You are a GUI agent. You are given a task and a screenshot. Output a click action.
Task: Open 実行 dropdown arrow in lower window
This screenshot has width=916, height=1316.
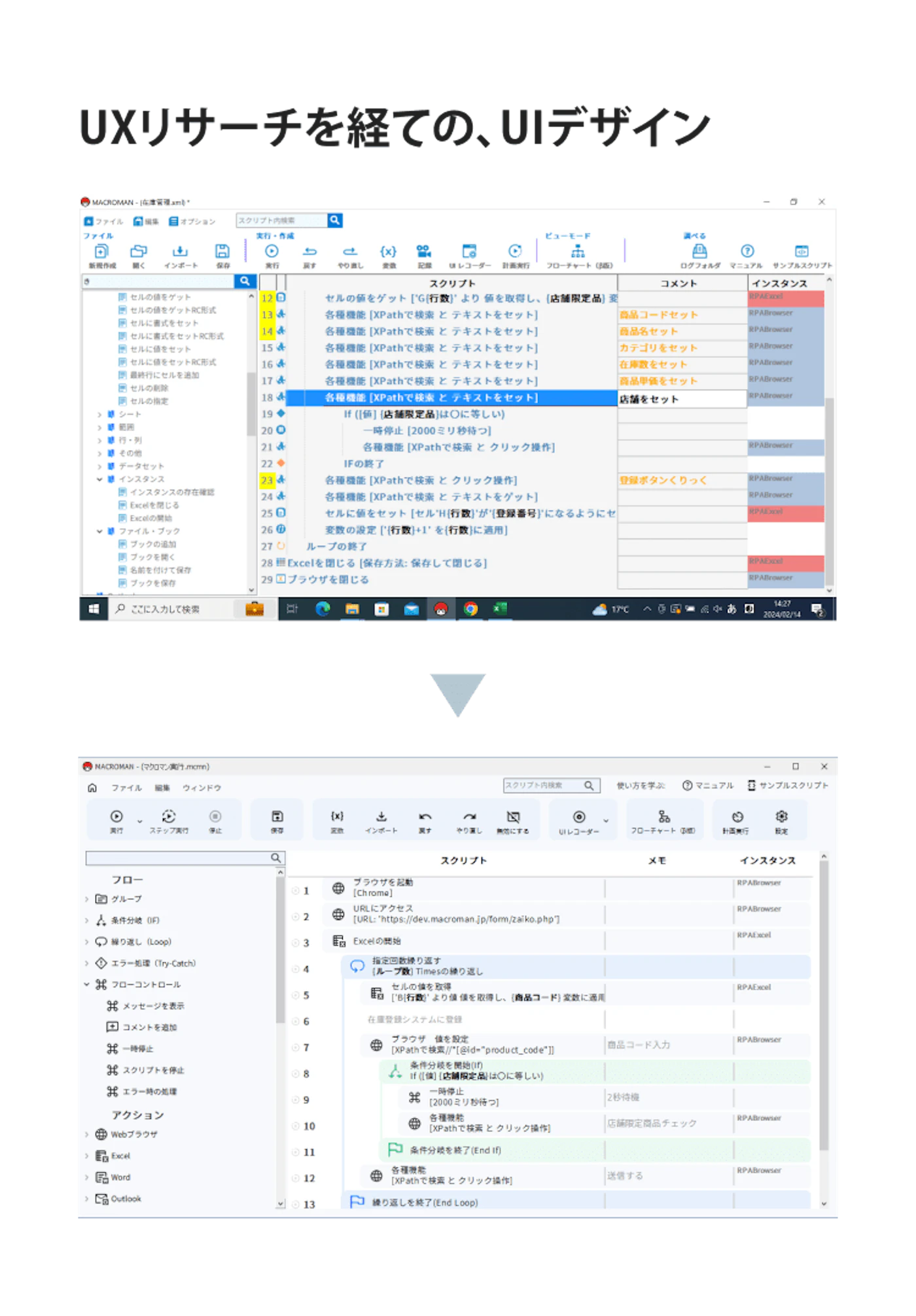(140, 821)
